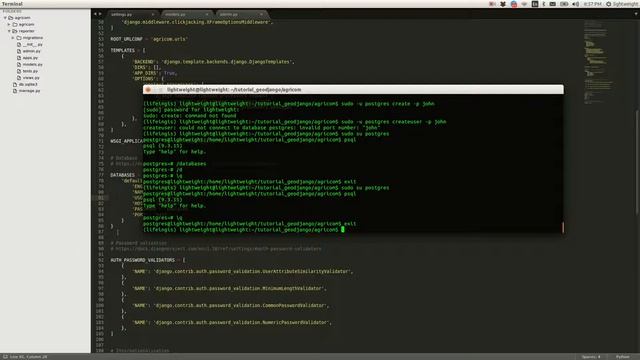This screenshot has width=640, height=360.
Task: Open __init__.py in the sidebar
Action: click(32, 44)
